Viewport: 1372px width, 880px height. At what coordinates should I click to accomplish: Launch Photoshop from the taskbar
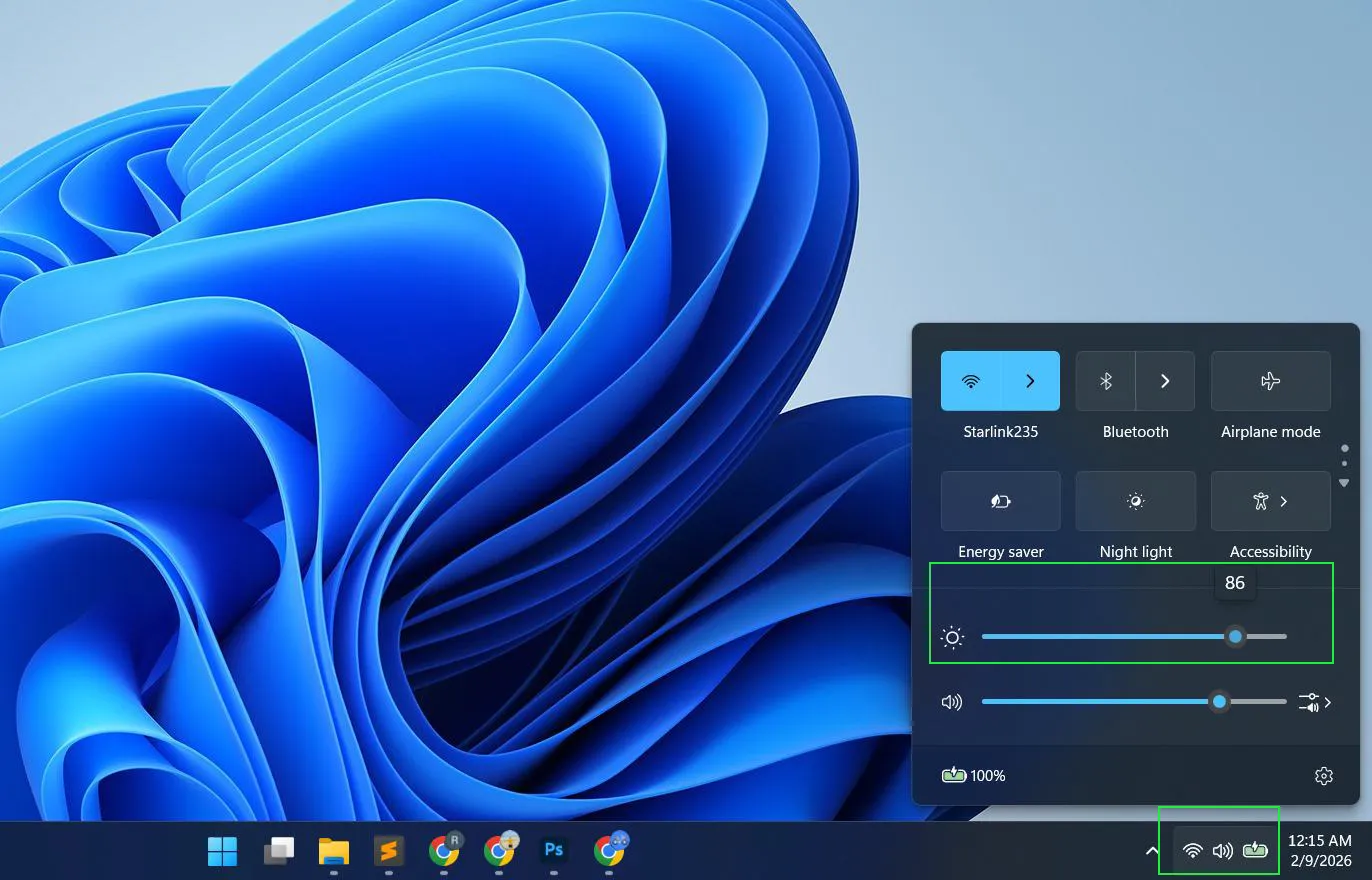tap(554, 851)
